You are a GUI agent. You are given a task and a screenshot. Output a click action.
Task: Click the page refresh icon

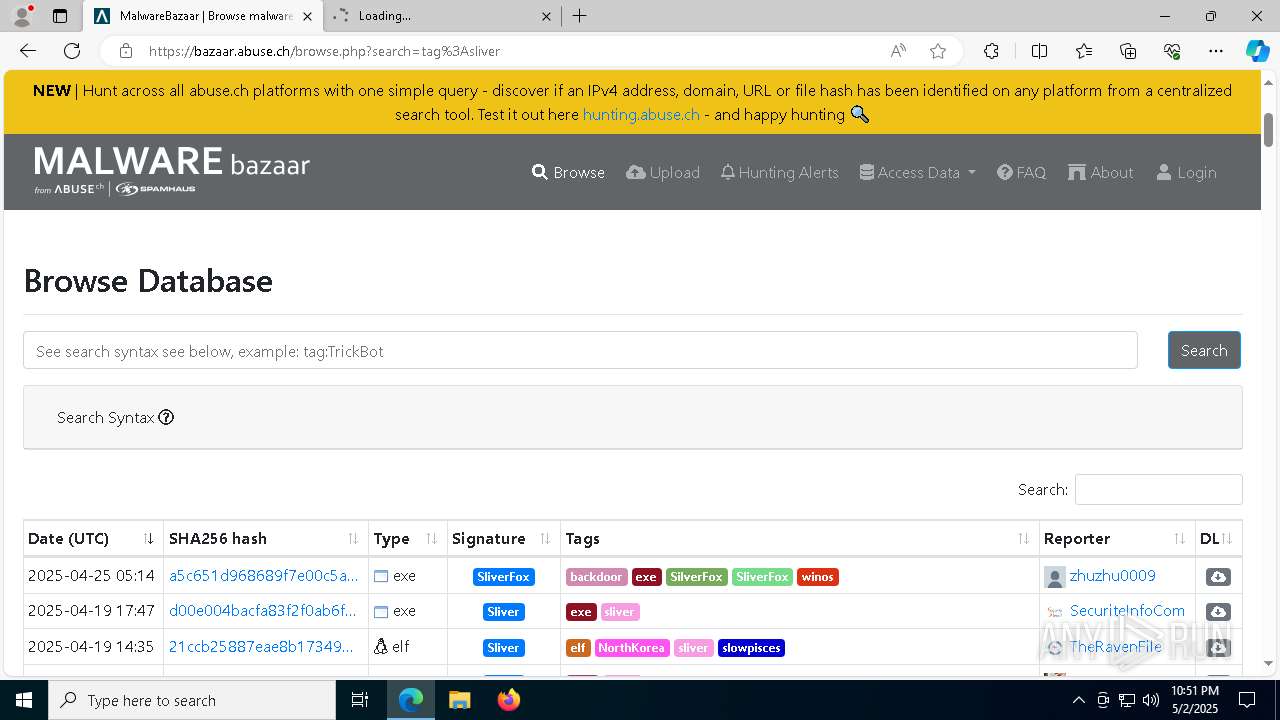pyautogui.click(x=72, y=51)
